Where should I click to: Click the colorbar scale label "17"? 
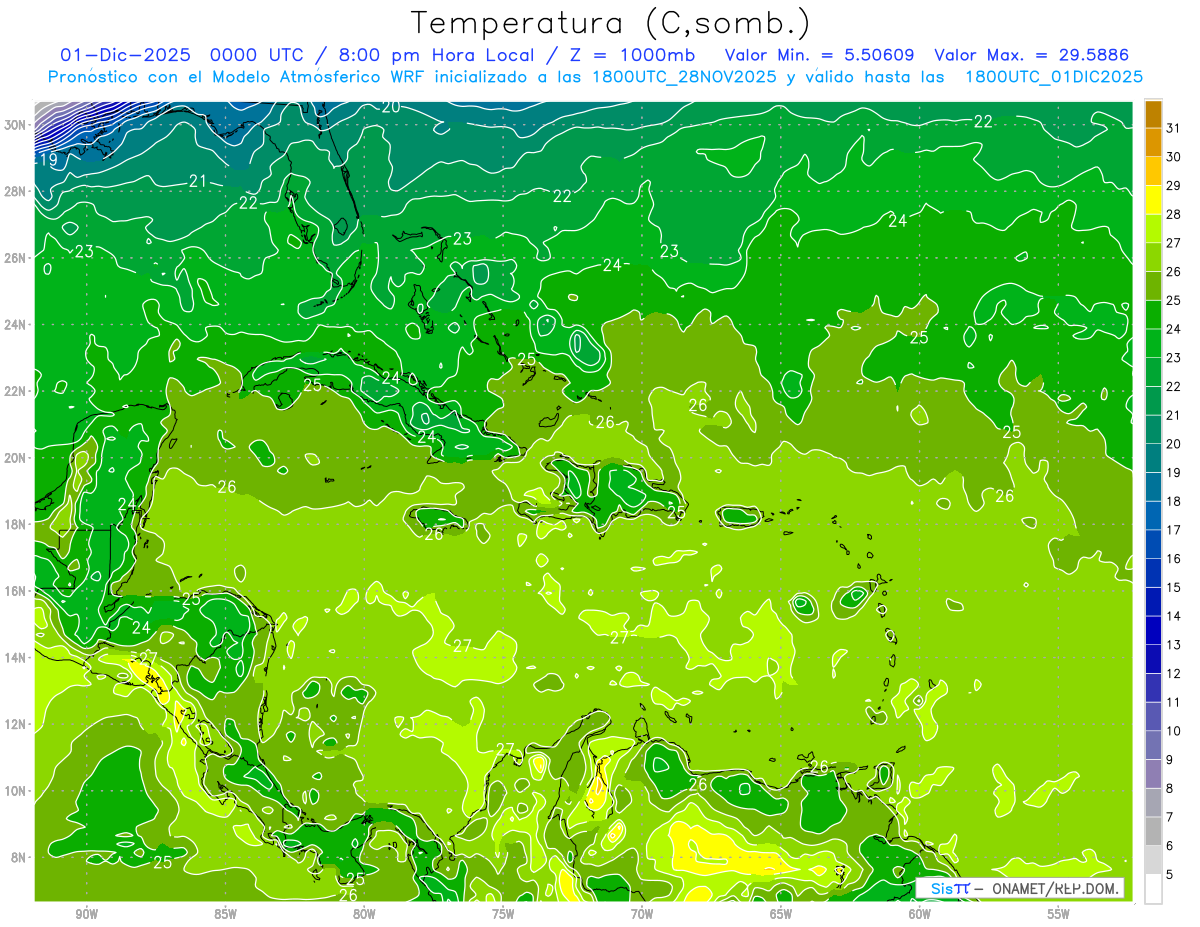point(1174,530)
